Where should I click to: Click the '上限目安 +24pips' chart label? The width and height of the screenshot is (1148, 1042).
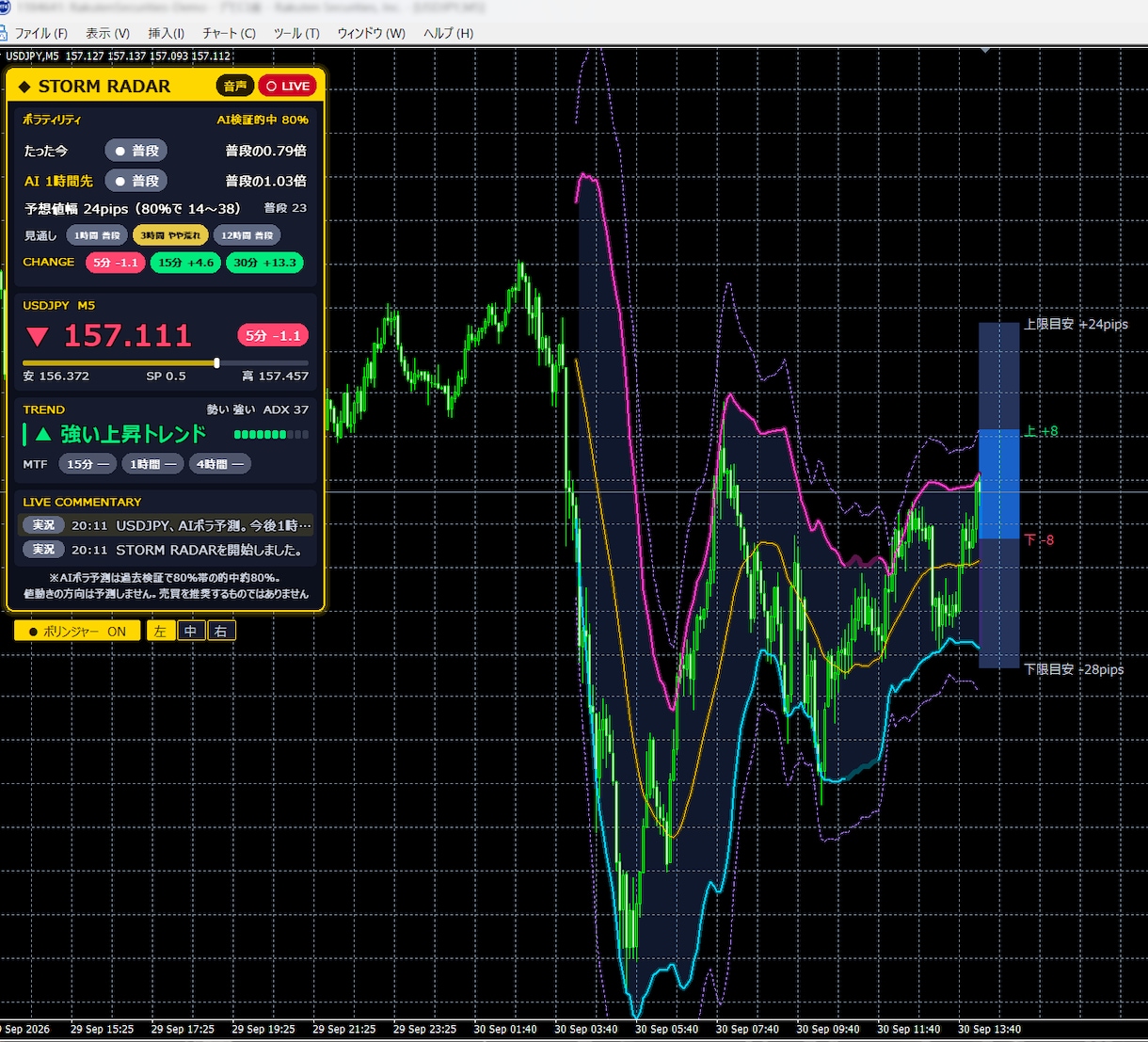point(1076,324)
